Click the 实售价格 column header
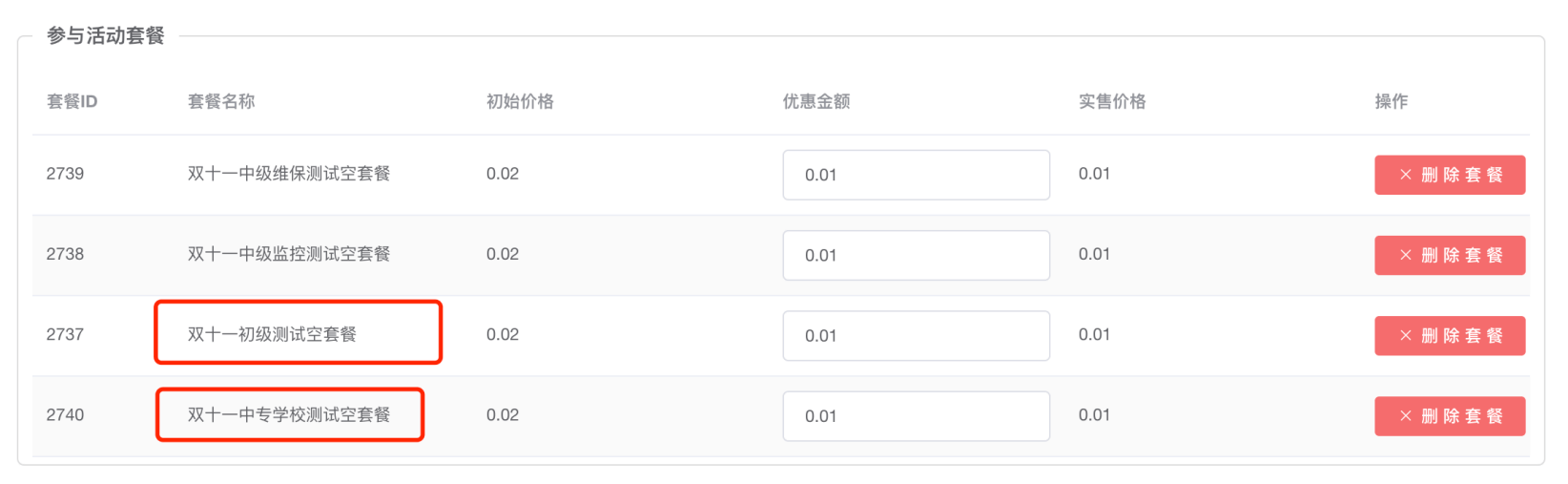 1112,101
